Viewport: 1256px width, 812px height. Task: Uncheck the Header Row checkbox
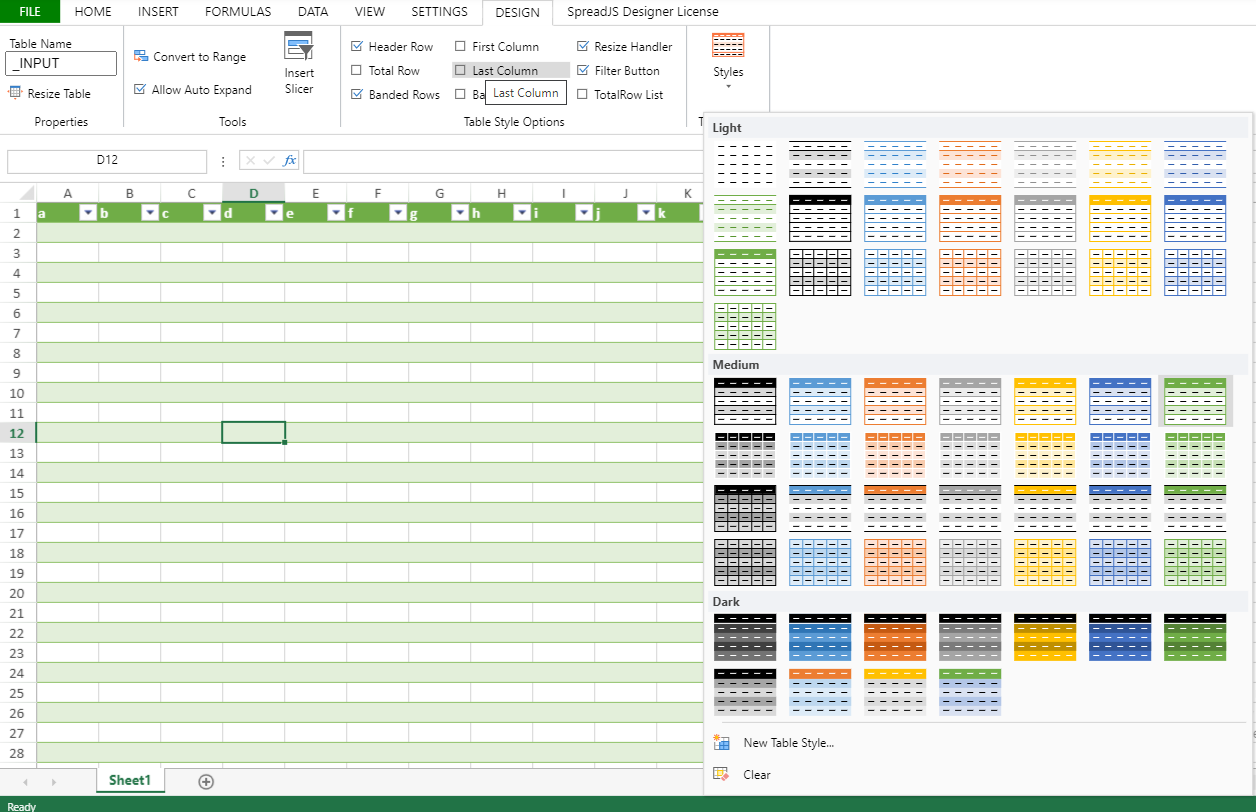357,47
